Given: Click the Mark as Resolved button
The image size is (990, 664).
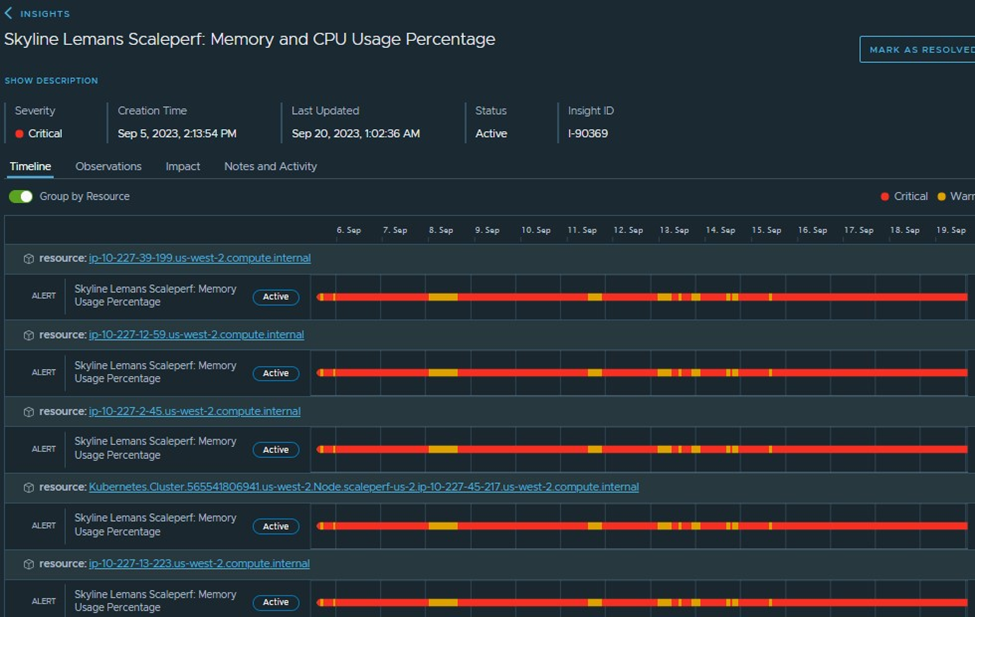Looking at the screenshot, I should 918,49.
